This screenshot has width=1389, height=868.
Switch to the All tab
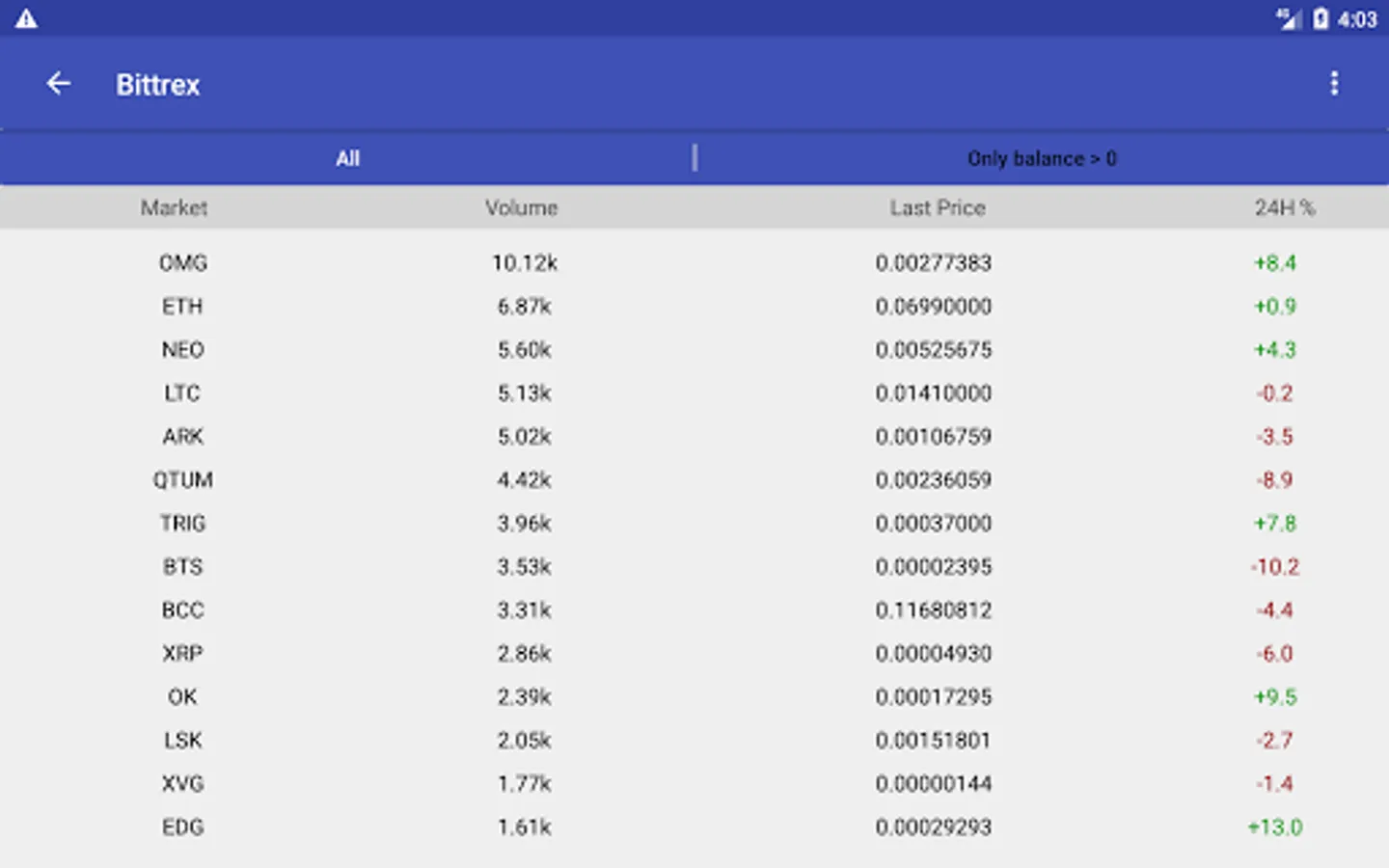pos(347,158)
